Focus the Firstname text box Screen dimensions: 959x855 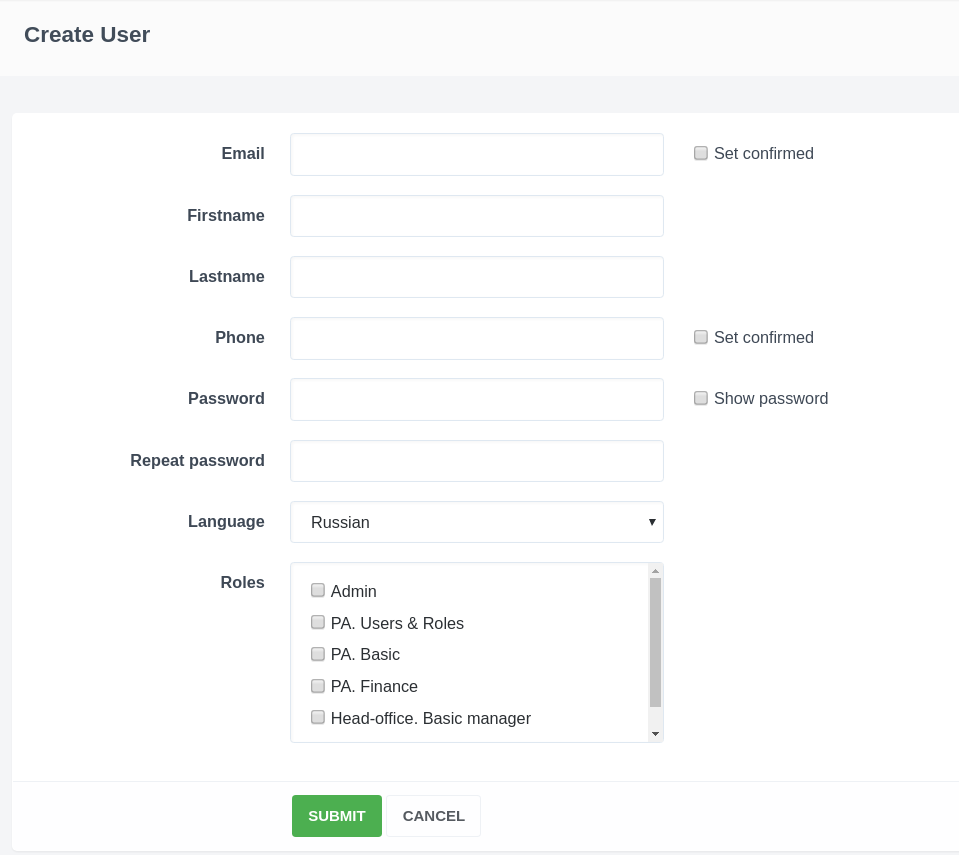(x=476, y=216)
